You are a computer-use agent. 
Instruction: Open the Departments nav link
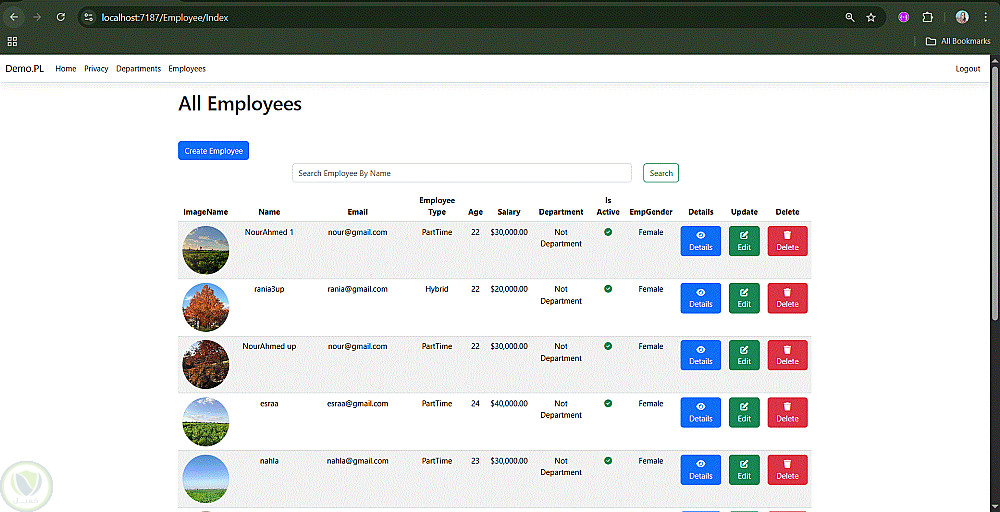point(138,69)
